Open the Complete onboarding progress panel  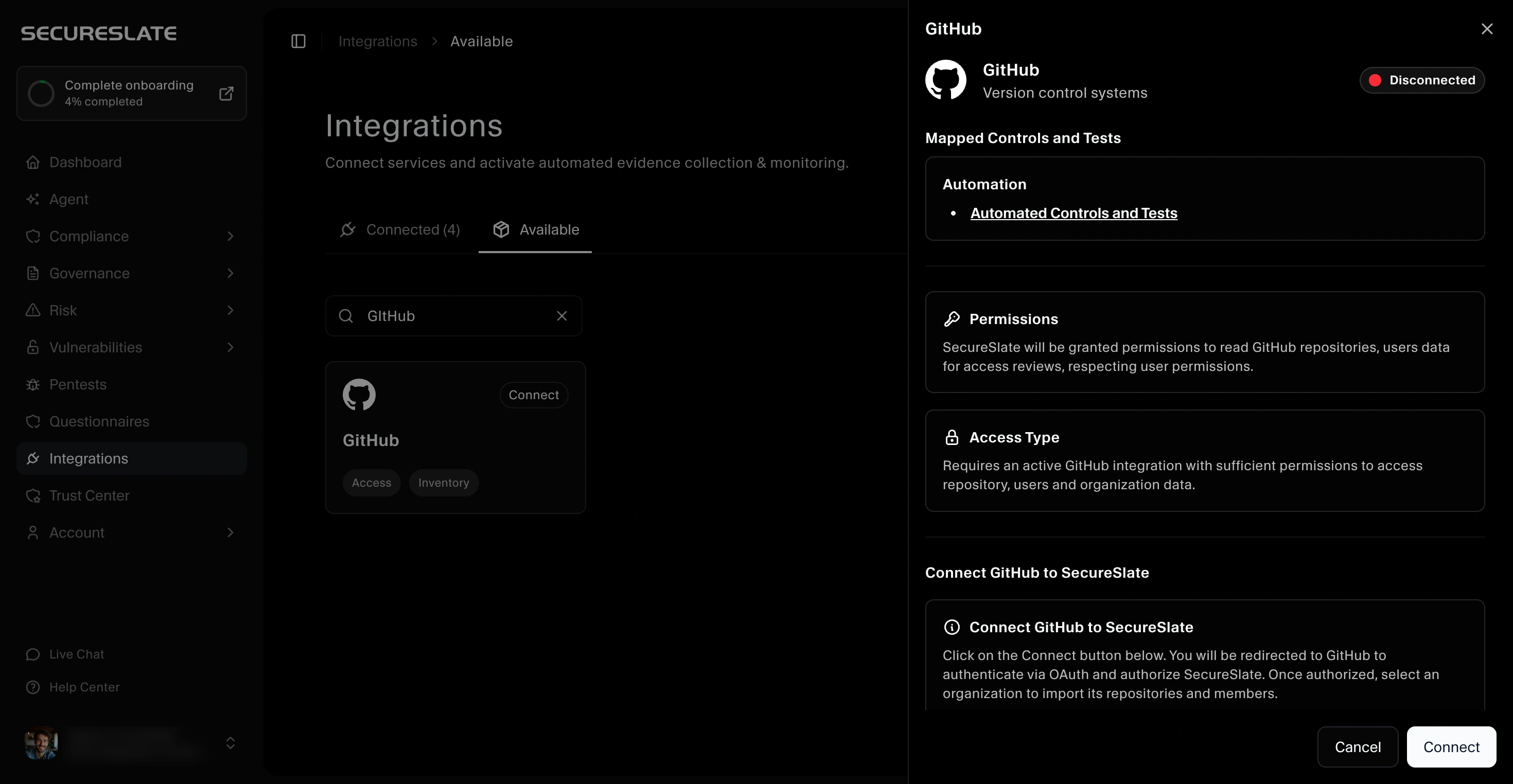click(132, 93)
